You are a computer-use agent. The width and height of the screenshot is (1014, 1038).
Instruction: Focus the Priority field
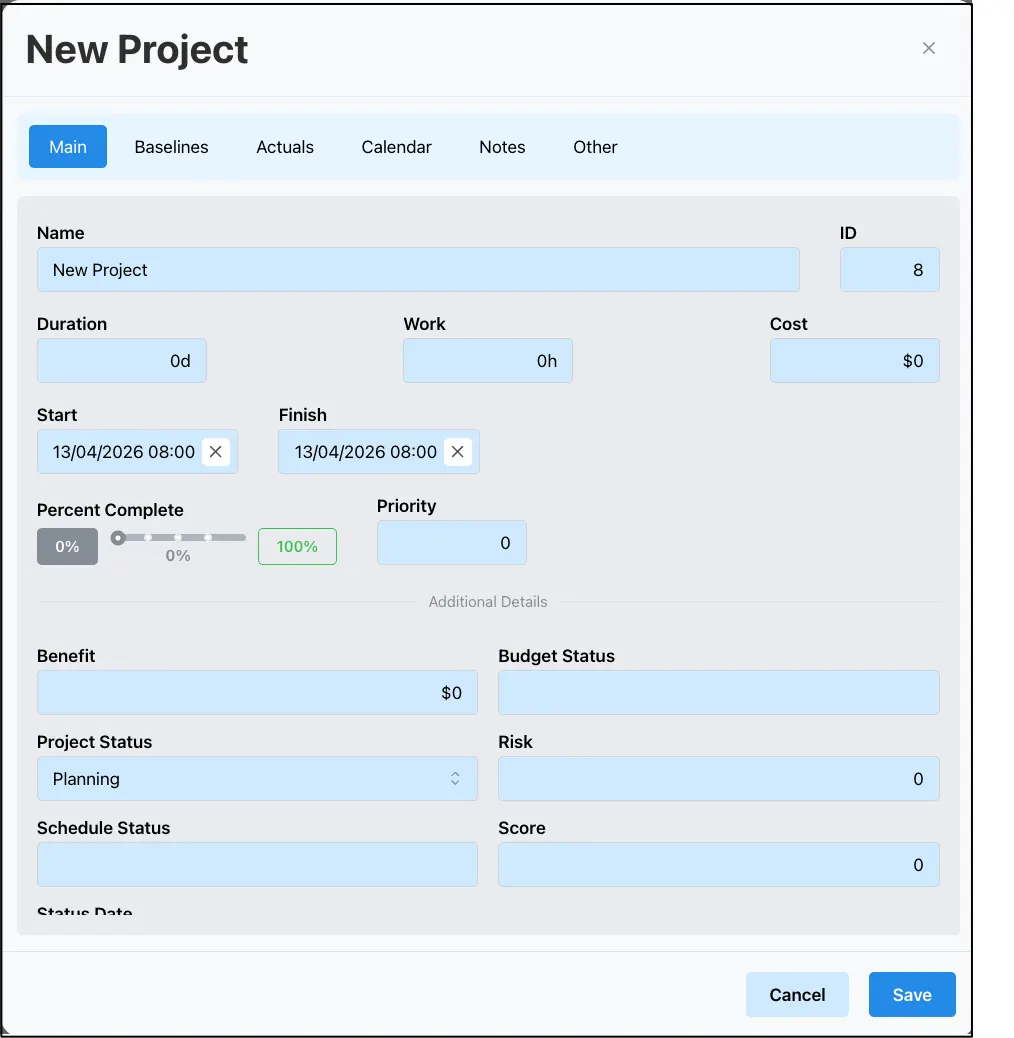pyautogui.click(x=452, y=542)
